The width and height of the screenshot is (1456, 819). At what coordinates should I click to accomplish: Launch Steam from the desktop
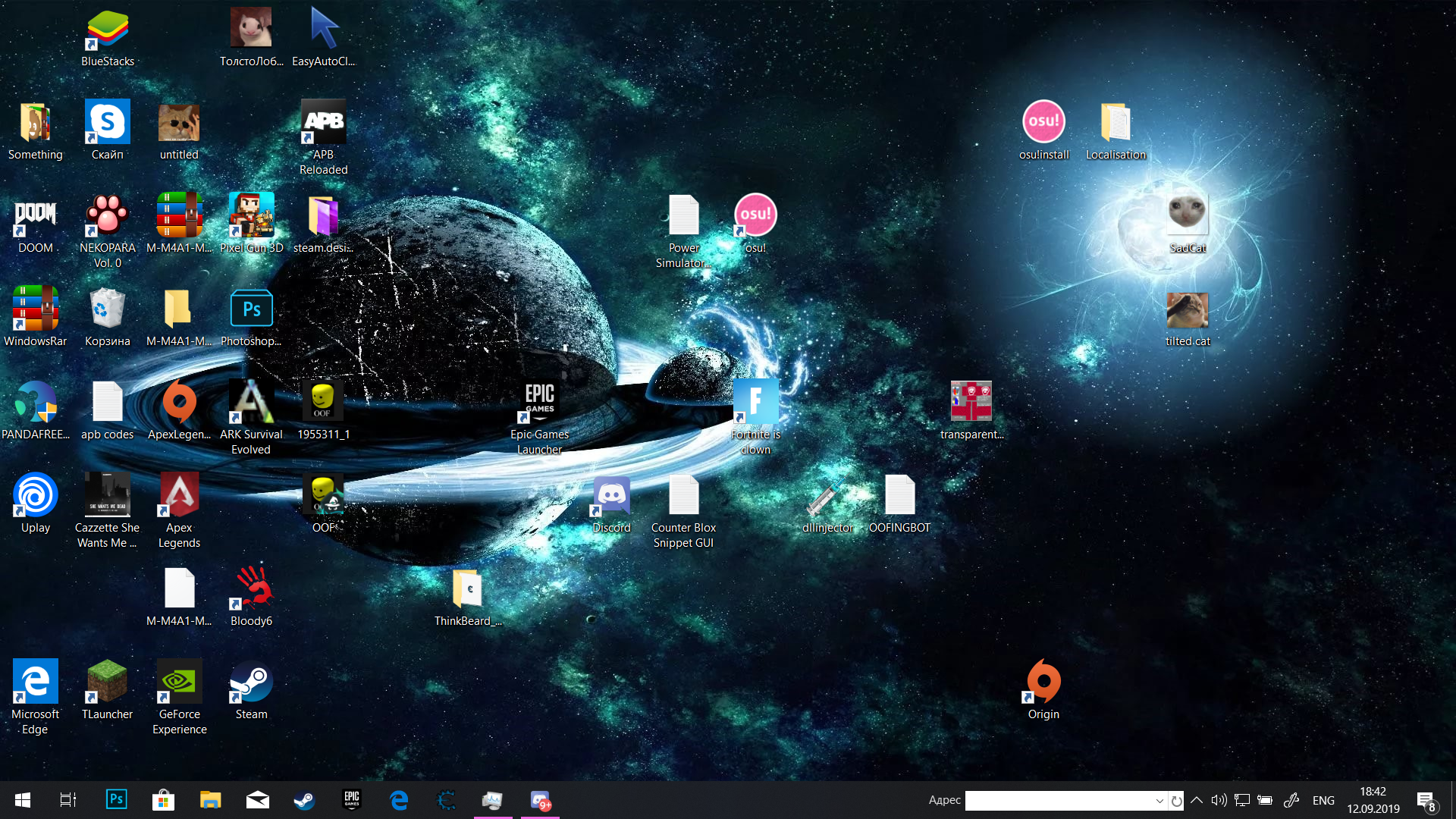click(x=252, y=691)
